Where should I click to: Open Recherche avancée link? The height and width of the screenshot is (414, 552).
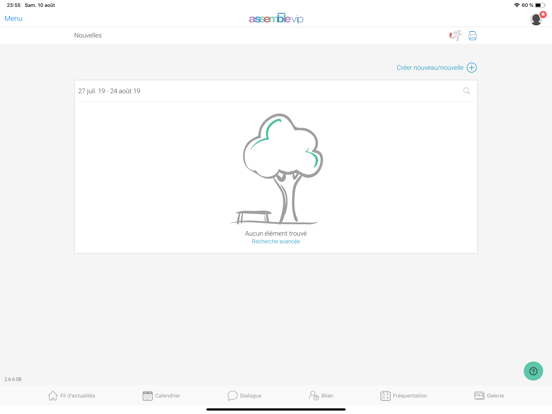point(276,242)
